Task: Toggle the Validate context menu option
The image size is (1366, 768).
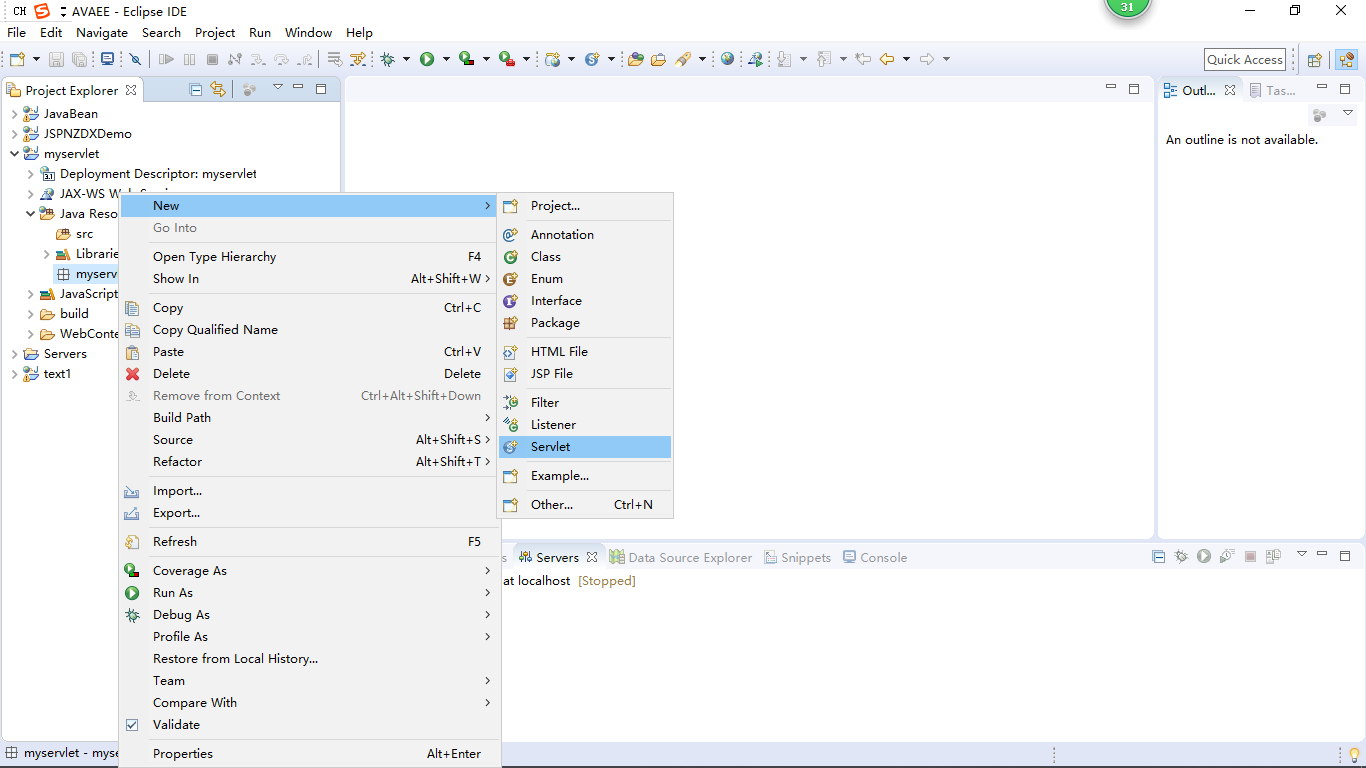Action: 132,725
